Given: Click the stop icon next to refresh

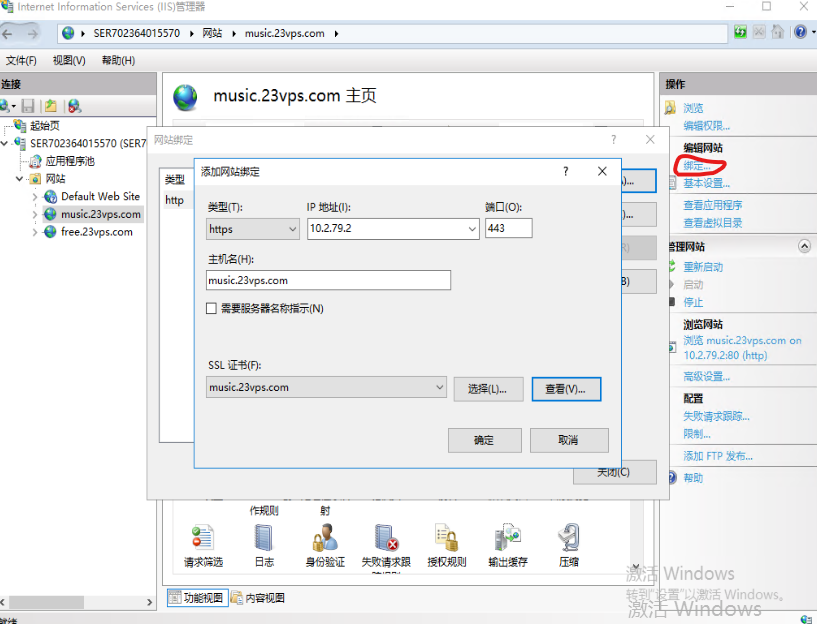Looking at the screenshot, I should click(x=759, y=32).
